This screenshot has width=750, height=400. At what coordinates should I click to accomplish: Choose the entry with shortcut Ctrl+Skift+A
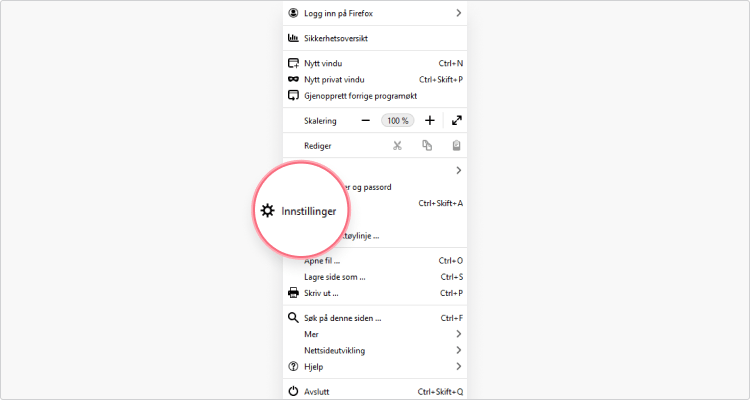(375, 203)
